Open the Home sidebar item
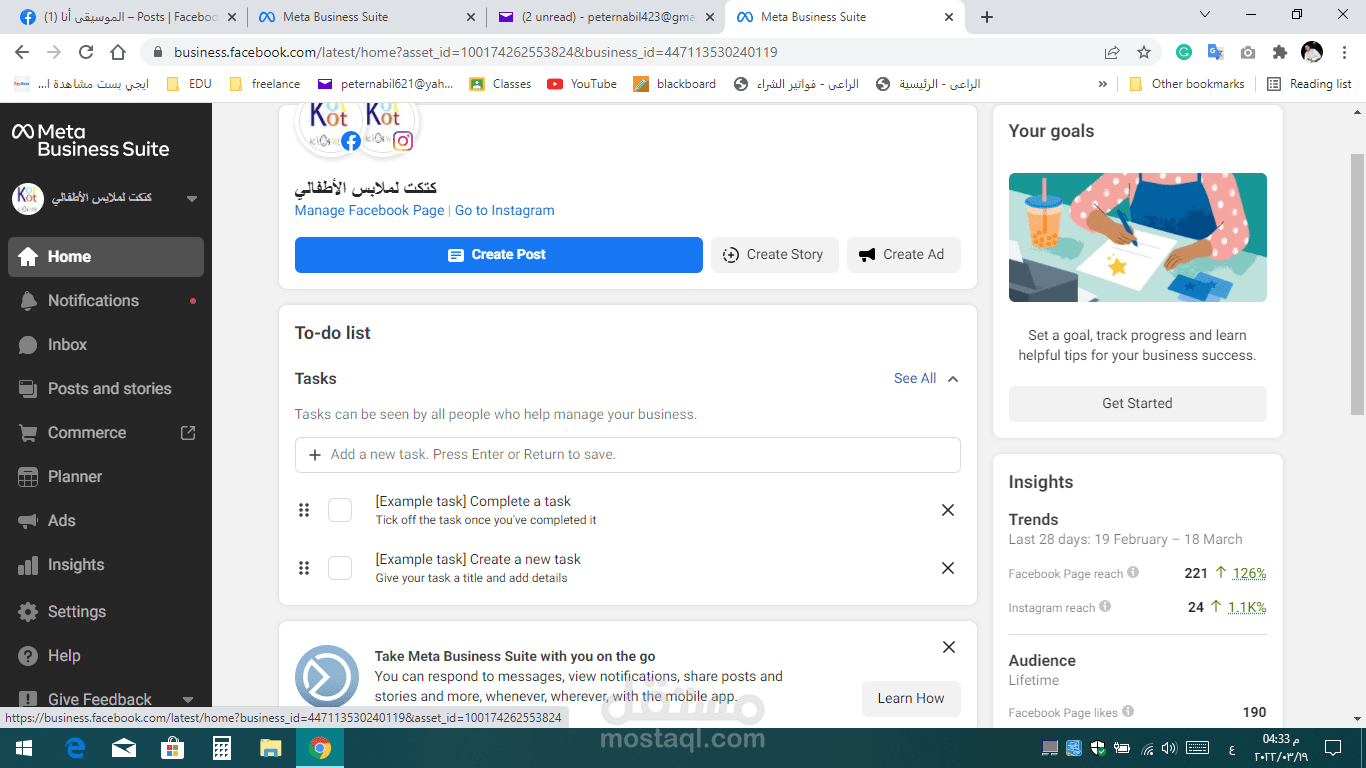1366x768 pixels. click(105, 257)
